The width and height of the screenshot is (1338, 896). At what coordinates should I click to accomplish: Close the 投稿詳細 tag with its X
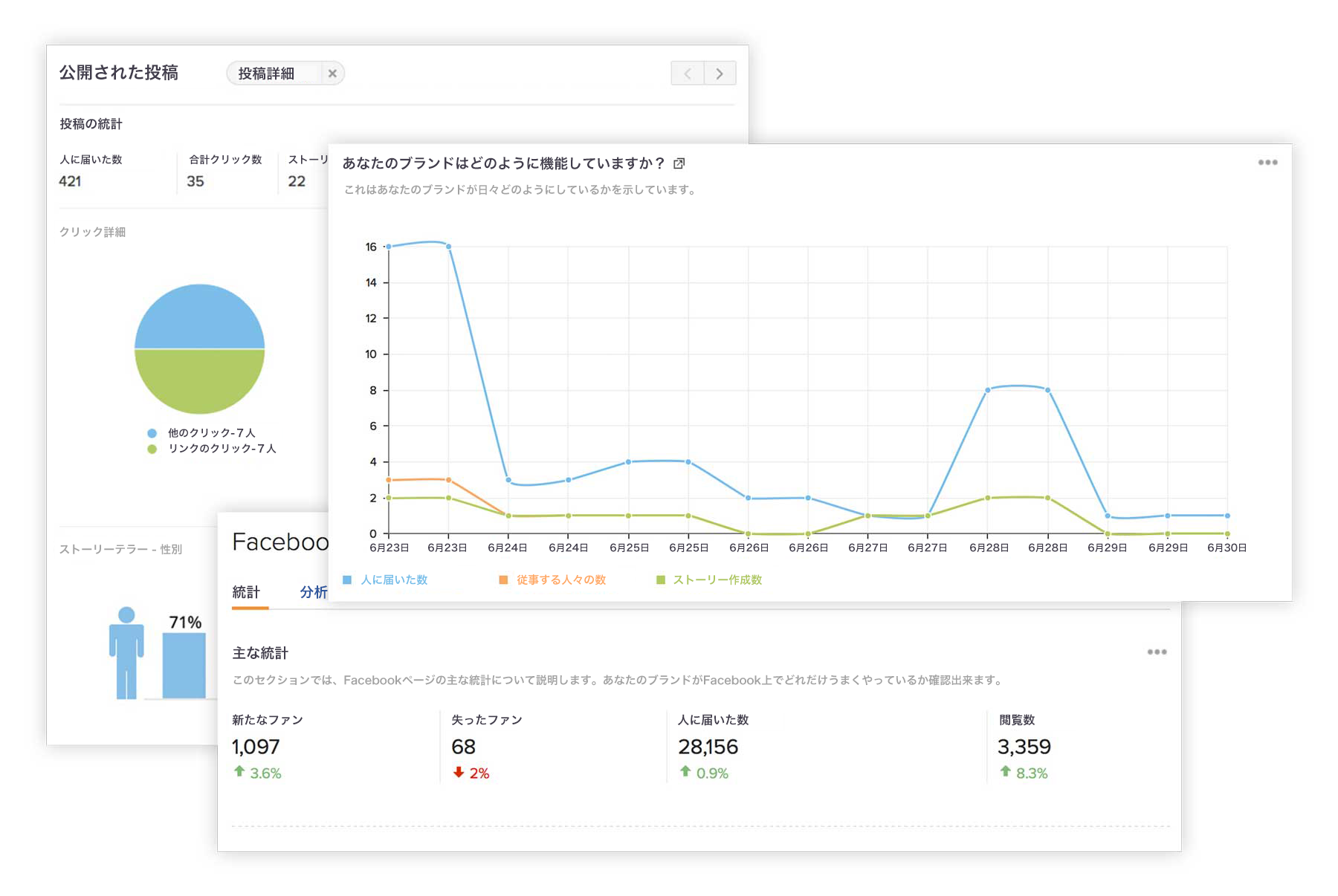pos(332,74)
